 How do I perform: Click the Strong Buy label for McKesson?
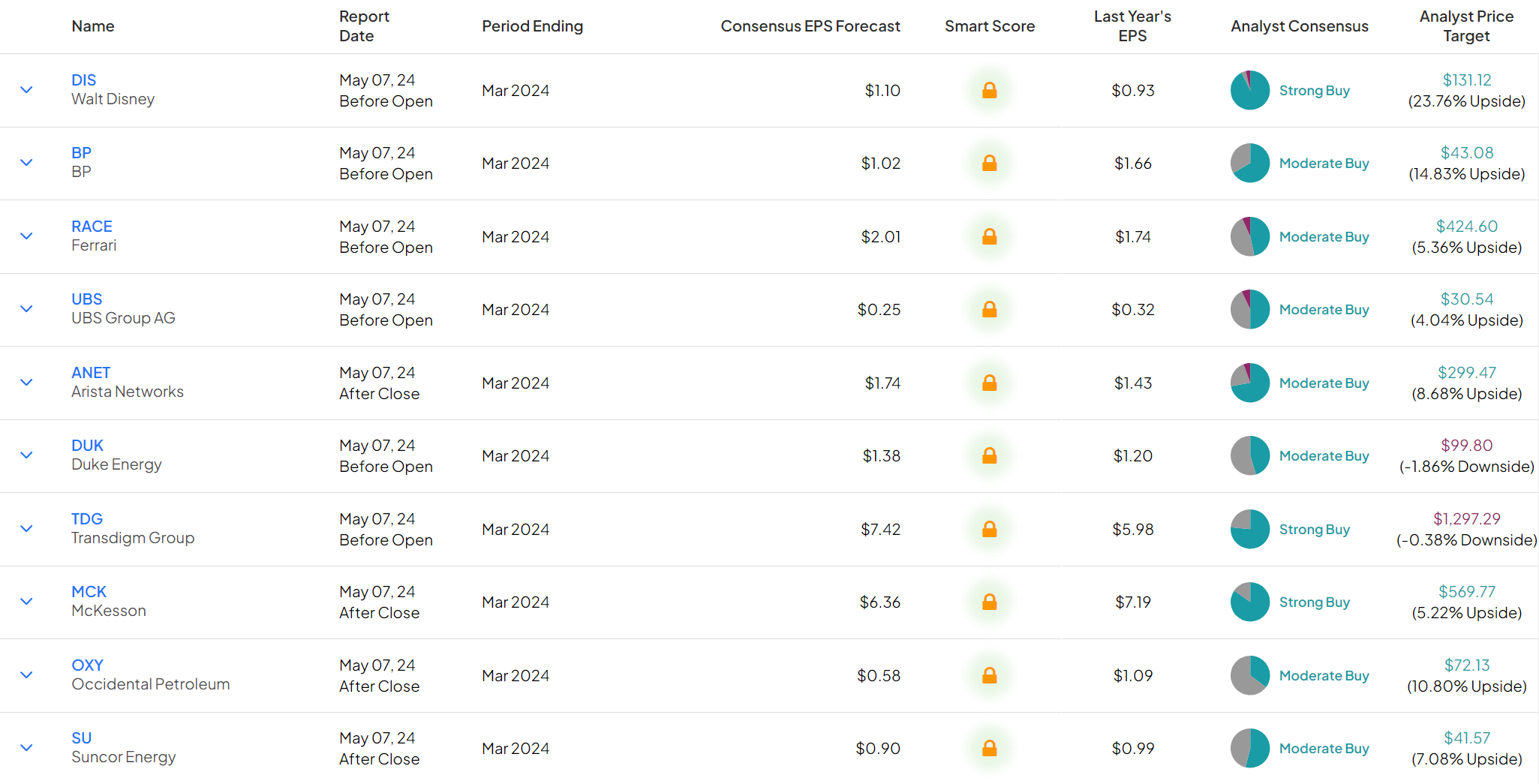coord(1314,602)
